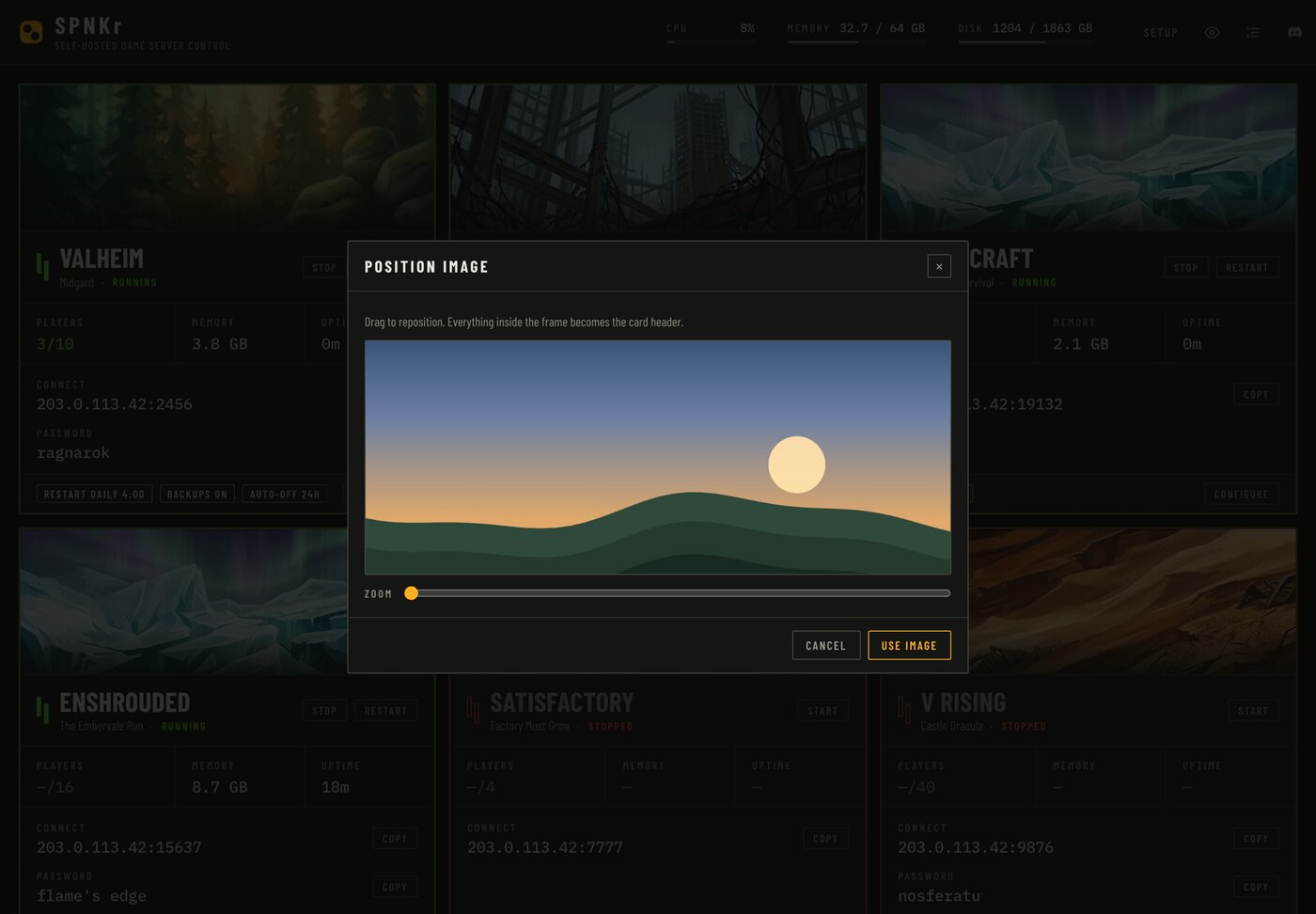Click the Valheim memory value 3.8 GB
This screenshot has width=1316, height=914.
click(220, 344)
